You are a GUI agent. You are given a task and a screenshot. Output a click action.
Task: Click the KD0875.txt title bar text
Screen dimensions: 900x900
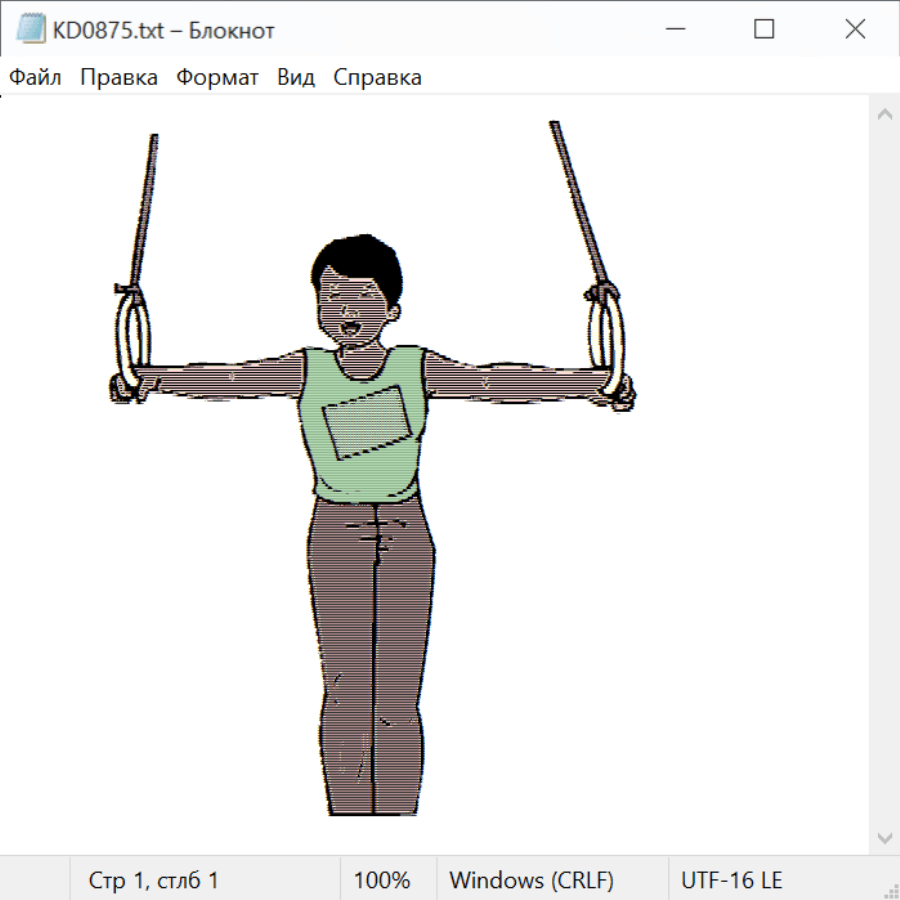pyautogui.click(x=164, y=30)
